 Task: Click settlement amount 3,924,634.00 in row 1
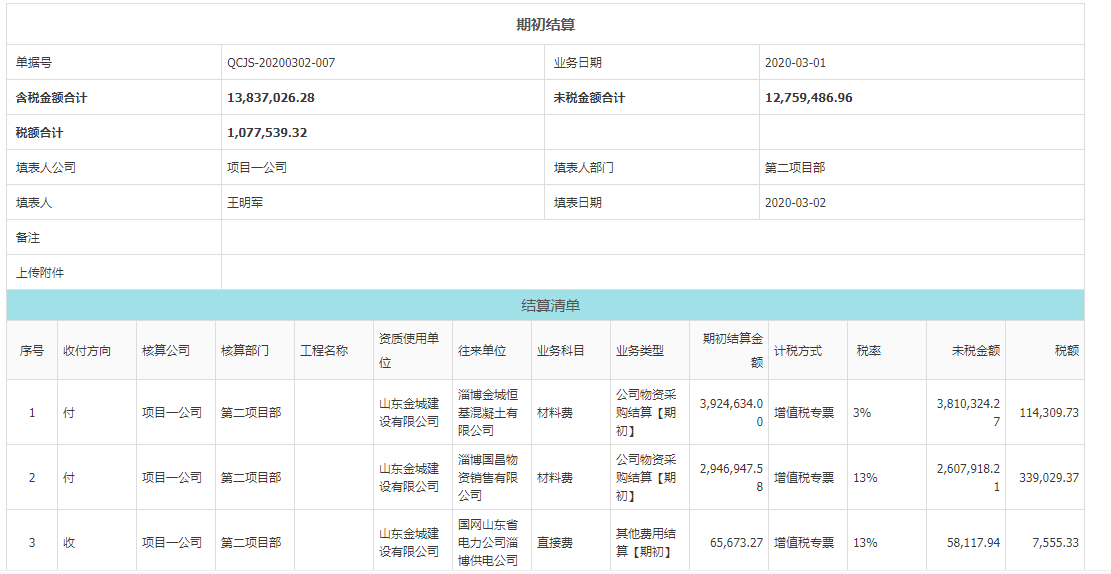pos(731,412)
